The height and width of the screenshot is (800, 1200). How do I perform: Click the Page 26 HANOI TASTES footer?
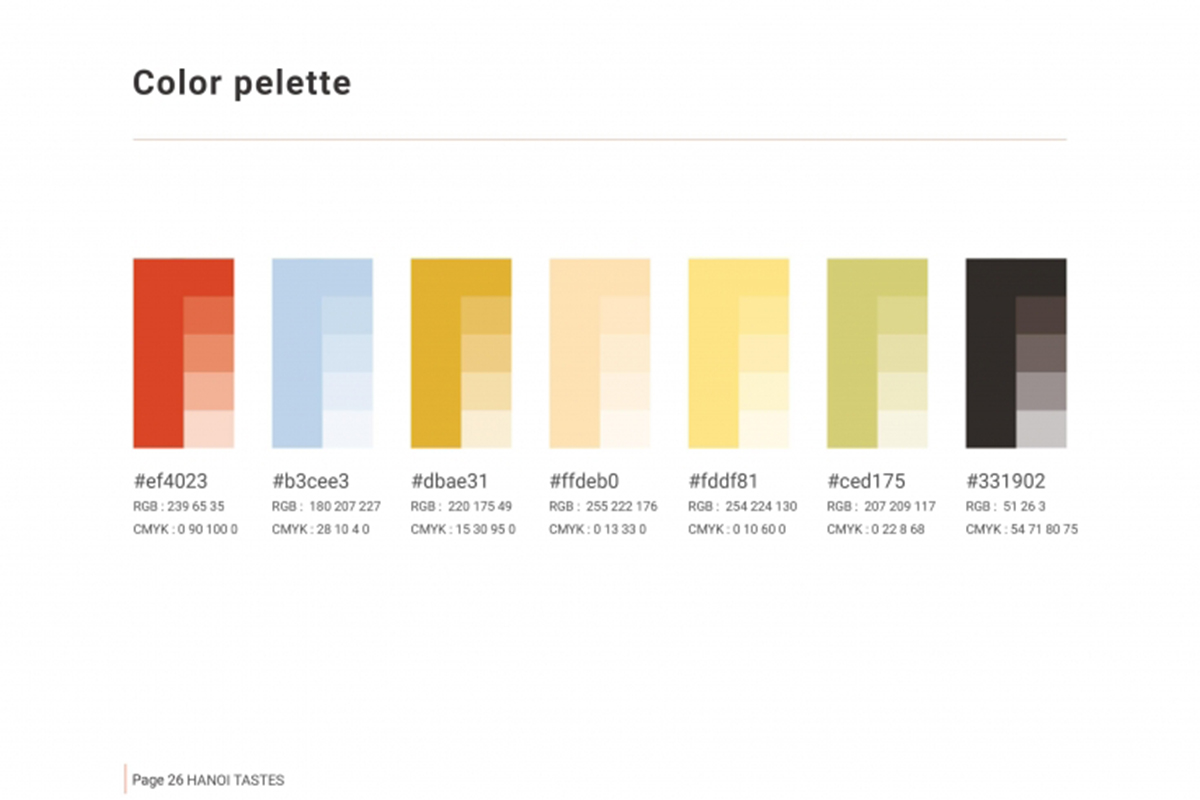click(x=208, y=779)
